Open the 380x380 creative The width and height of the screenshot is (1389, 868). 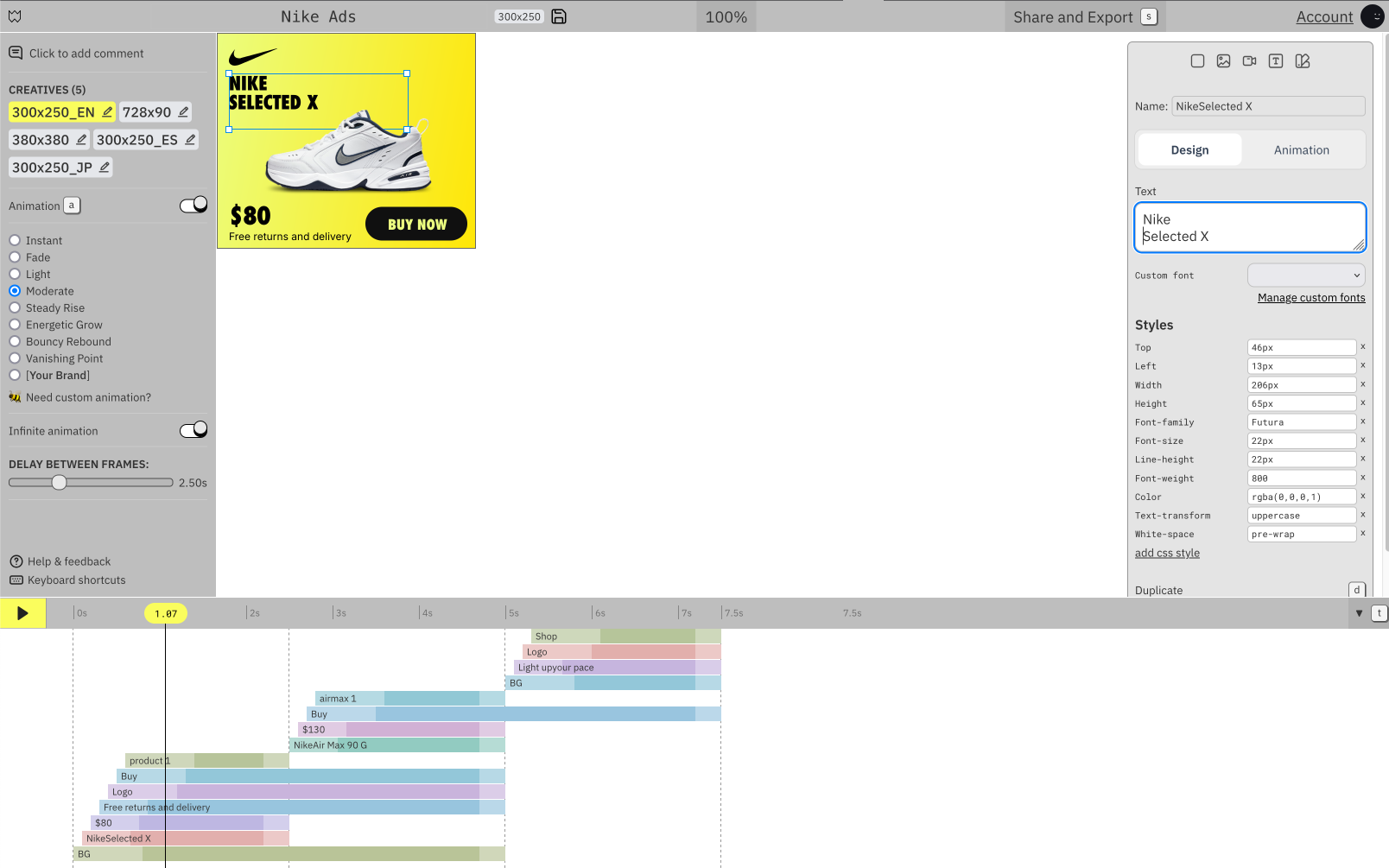[41, 140]
